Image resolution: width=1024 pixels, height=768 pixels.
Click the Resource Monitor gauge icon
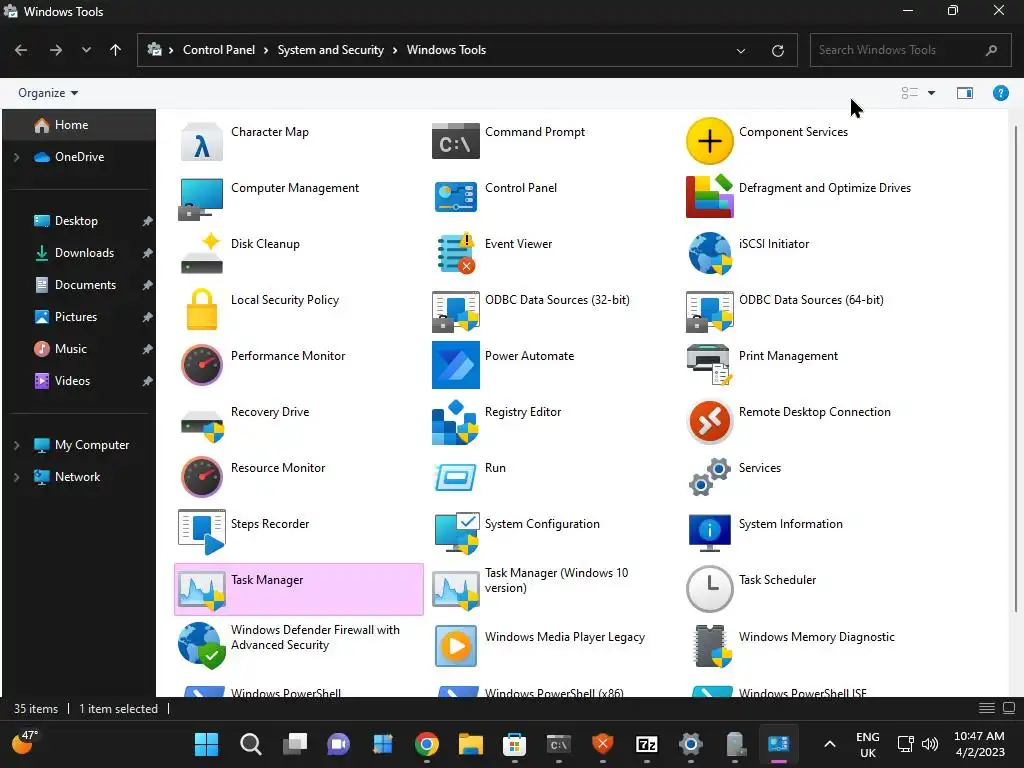point(201,477)
